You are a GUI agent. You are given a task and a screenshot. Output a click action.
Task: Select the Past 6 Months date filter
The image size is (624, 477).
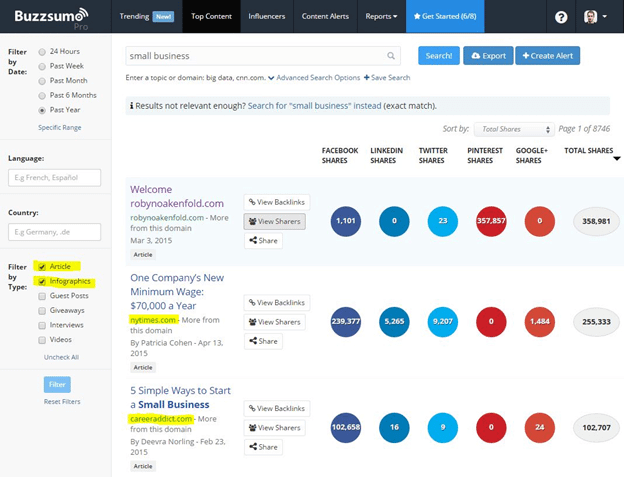pyautogui.click(x=42, y=96)
